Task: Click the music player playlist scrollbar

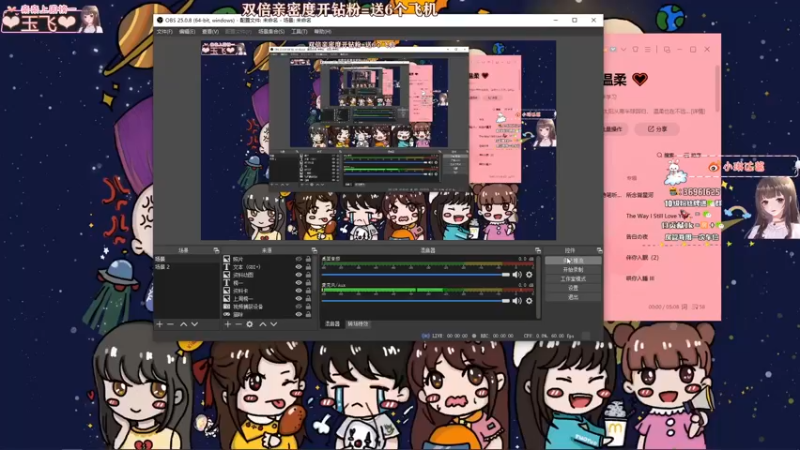Action: 716,88
